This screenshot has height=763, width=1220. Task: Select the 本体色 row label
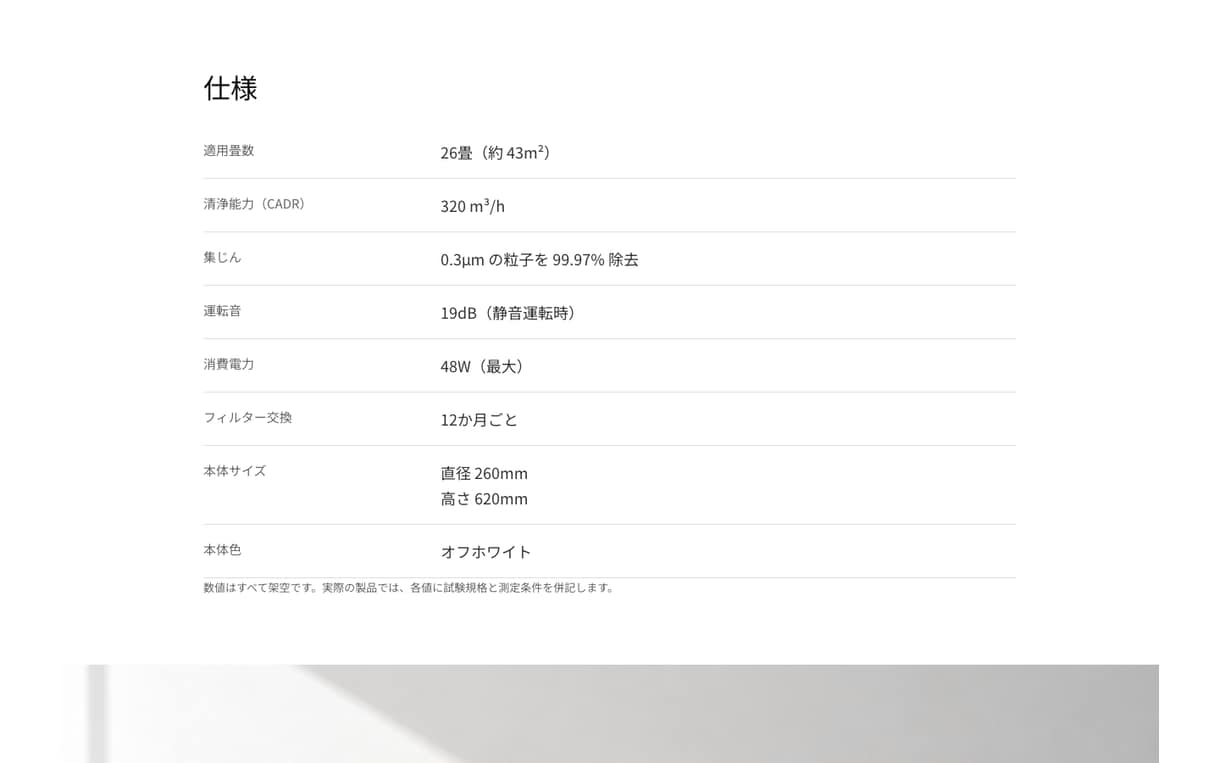pyautogui.click(x=222, y=550)
